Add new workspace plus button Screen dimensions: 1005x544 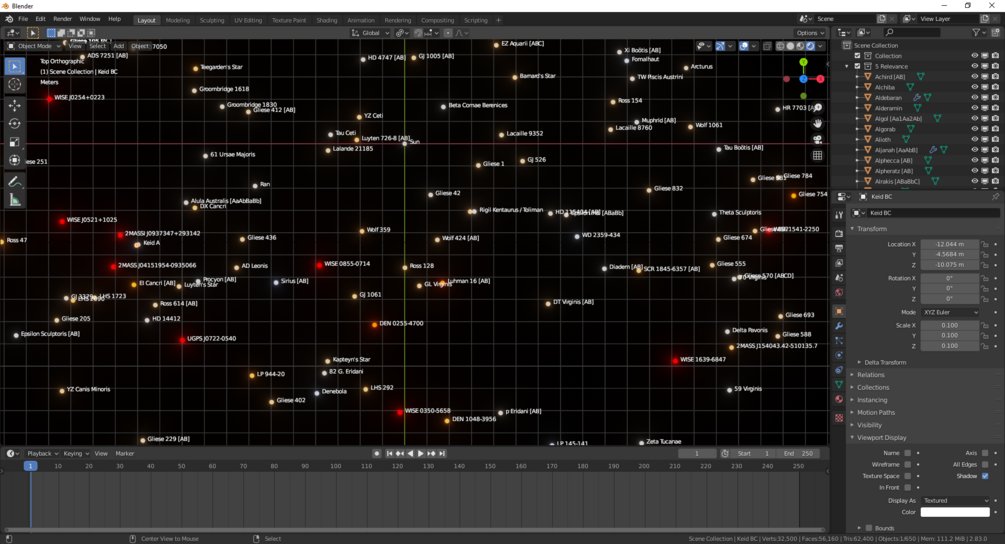pos(499,20)
